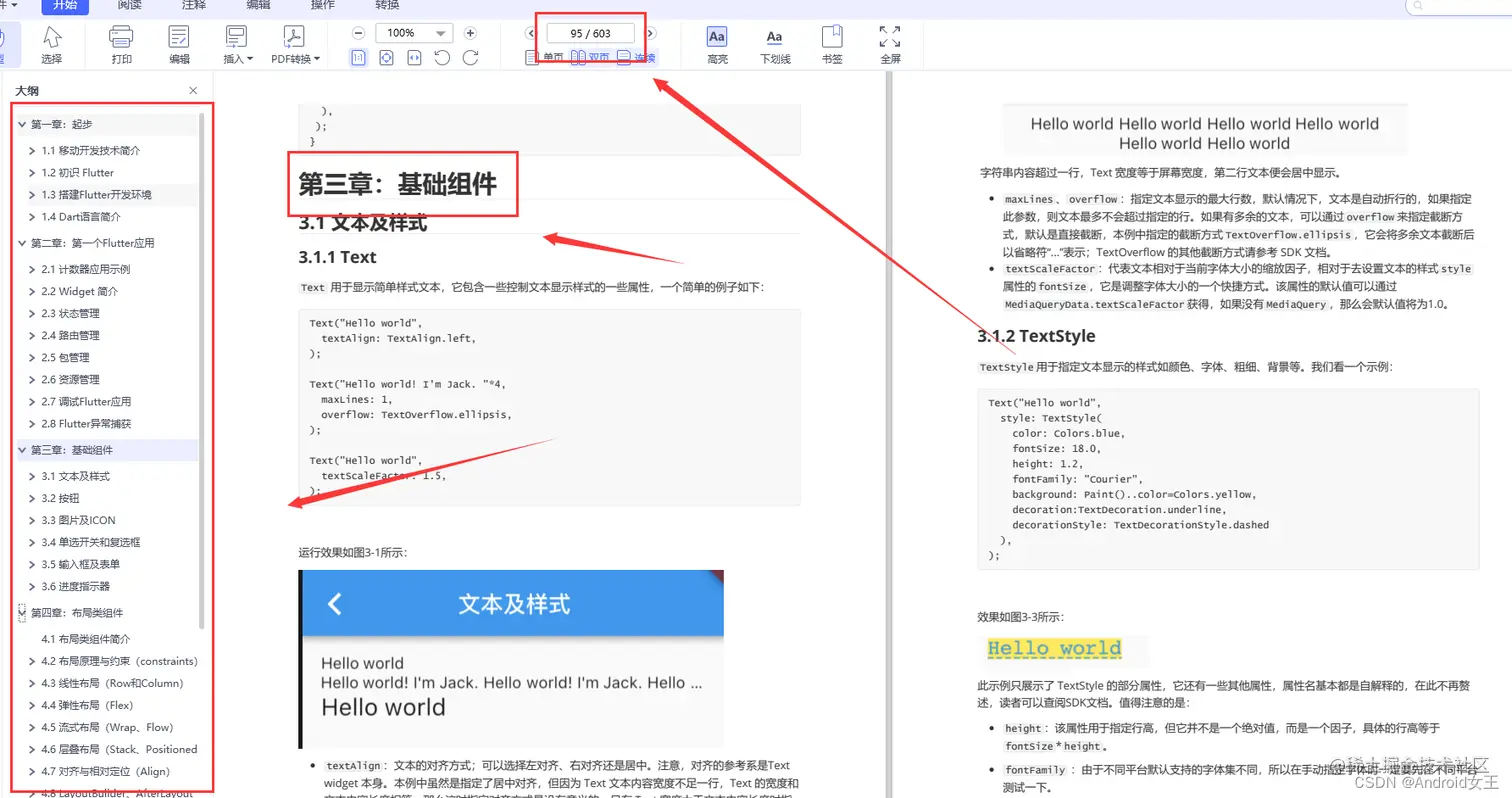
Task: Zoom in with the plus control
Action: click(x=470, y=32)
